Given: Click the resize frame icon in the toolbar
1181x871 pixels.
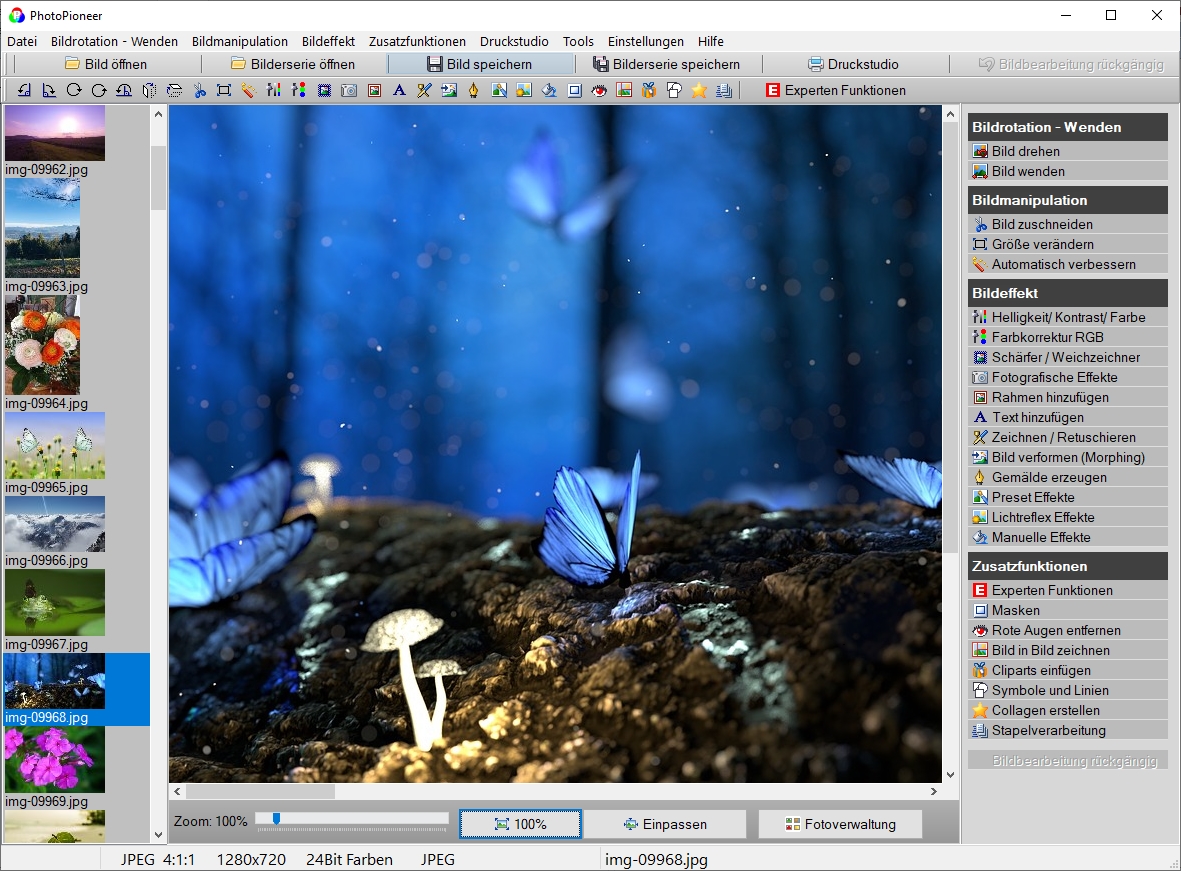Looking at the screenshot, I should [224, 90].
